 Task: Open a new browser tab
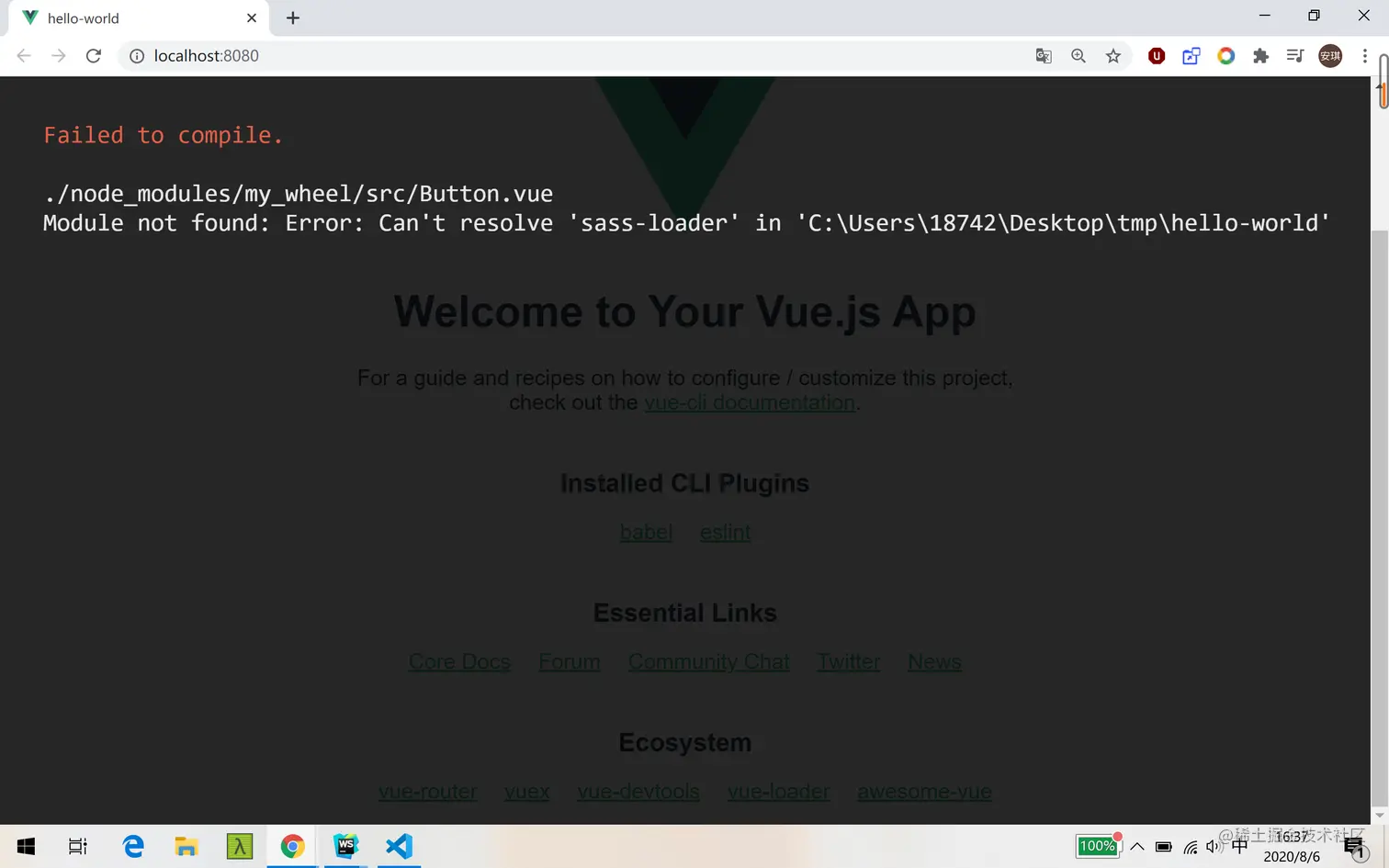tap(293, 17)
